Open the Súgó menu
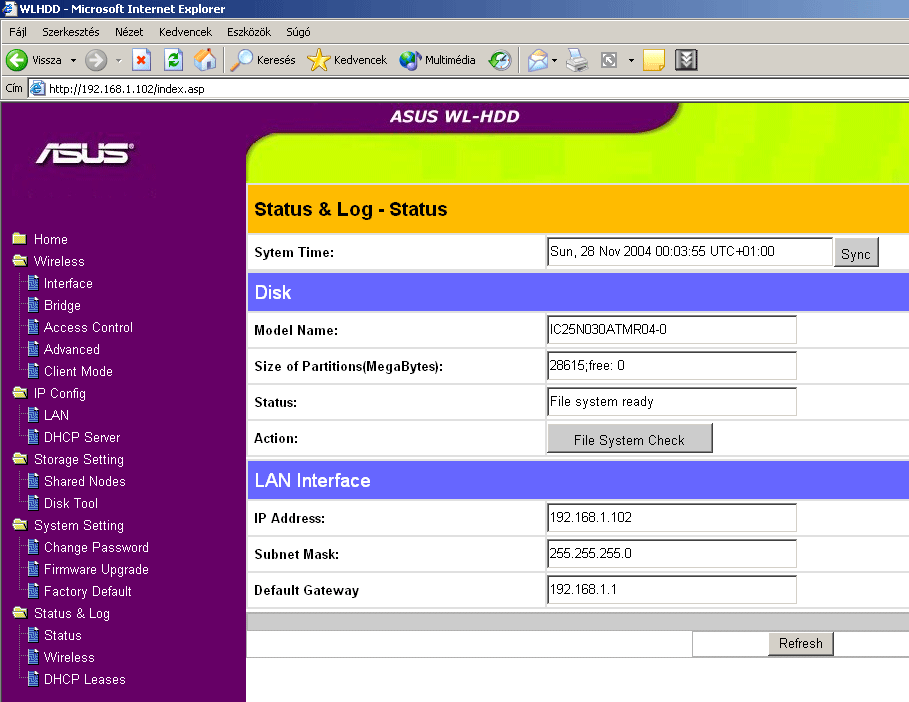909x702 pixels. coord(298,32)
